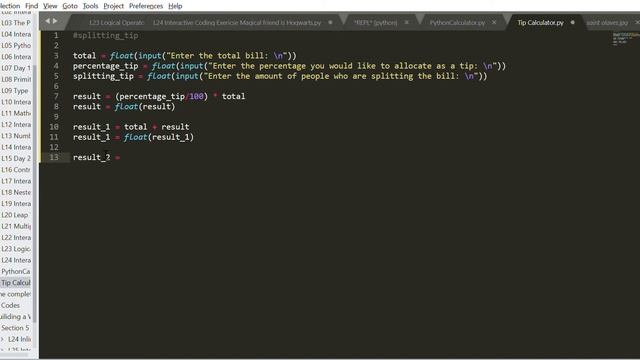Screen dimensions: 640x360
Task: Open the Help menu
Action: (x=175, y=6)
